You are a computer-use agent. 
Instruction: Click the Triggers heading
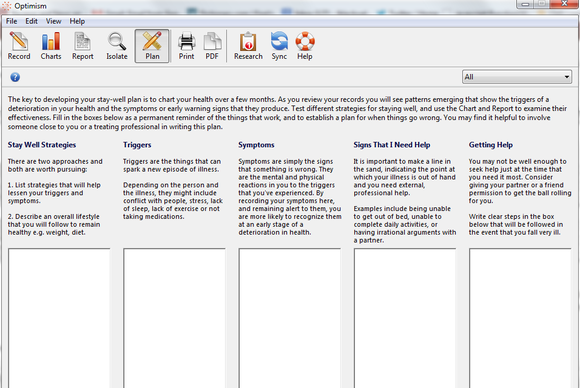coord(137,145)
